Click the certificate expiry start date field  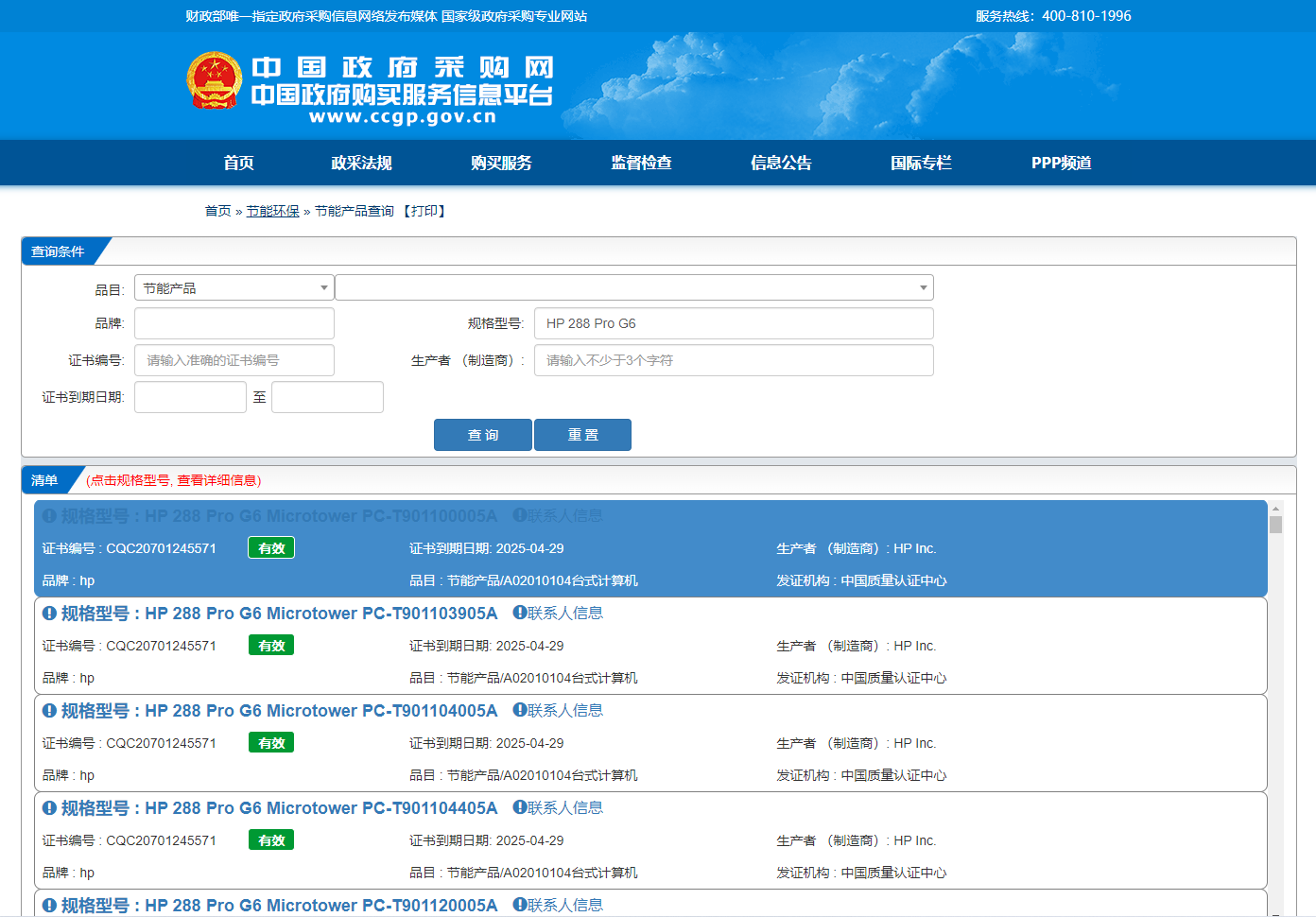pyautogui.click(x=190, y=397)
